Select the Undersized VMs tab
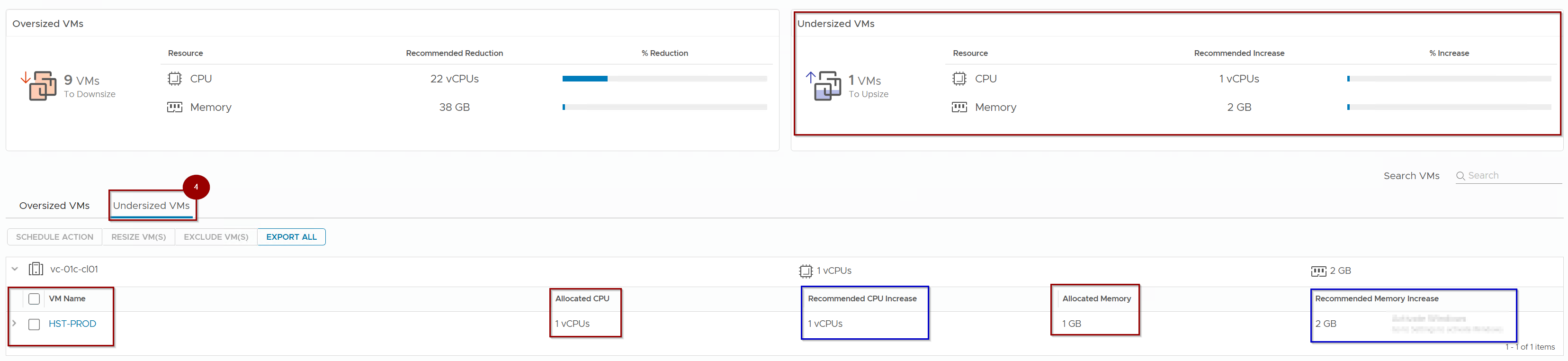The image size is (1568, 361). 151,206
